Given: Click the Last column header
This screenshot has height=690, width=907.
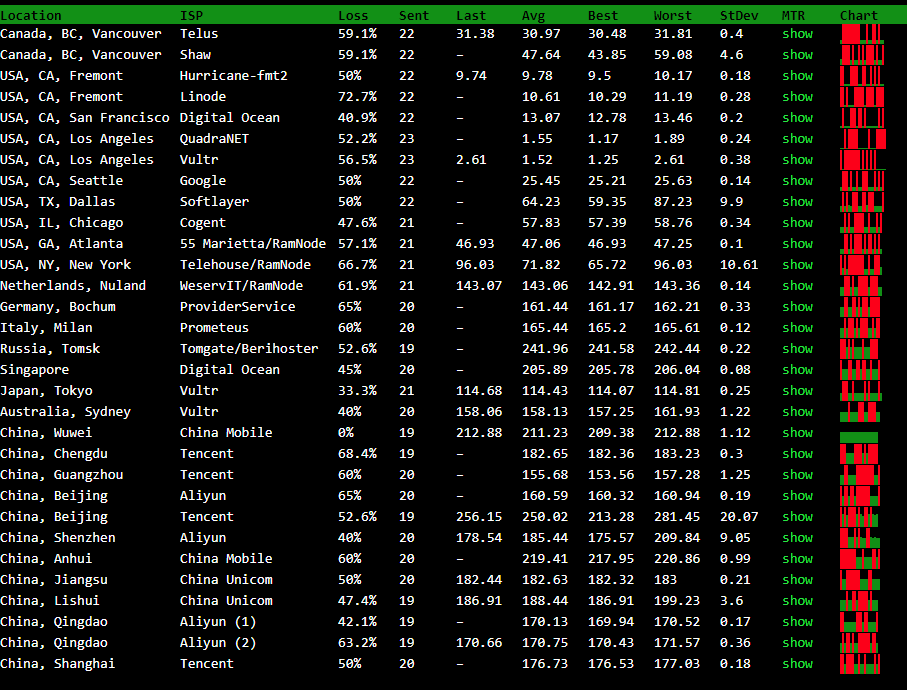Looking at the screenshot, I should [x=471, y=16].
